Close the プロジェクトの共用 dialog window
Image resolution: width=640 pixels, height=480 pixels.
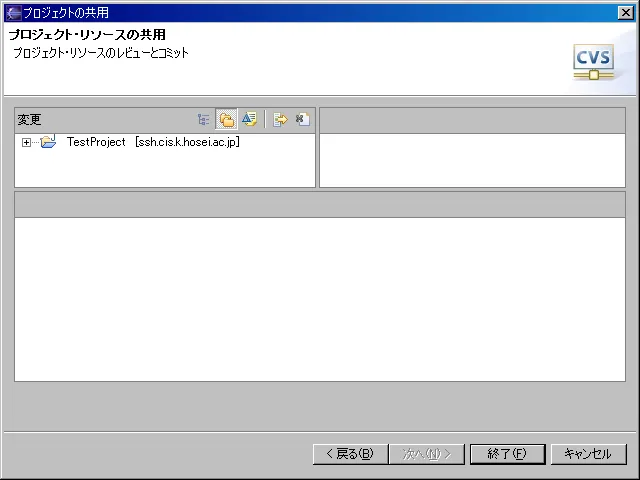click(x=625, y=12)
